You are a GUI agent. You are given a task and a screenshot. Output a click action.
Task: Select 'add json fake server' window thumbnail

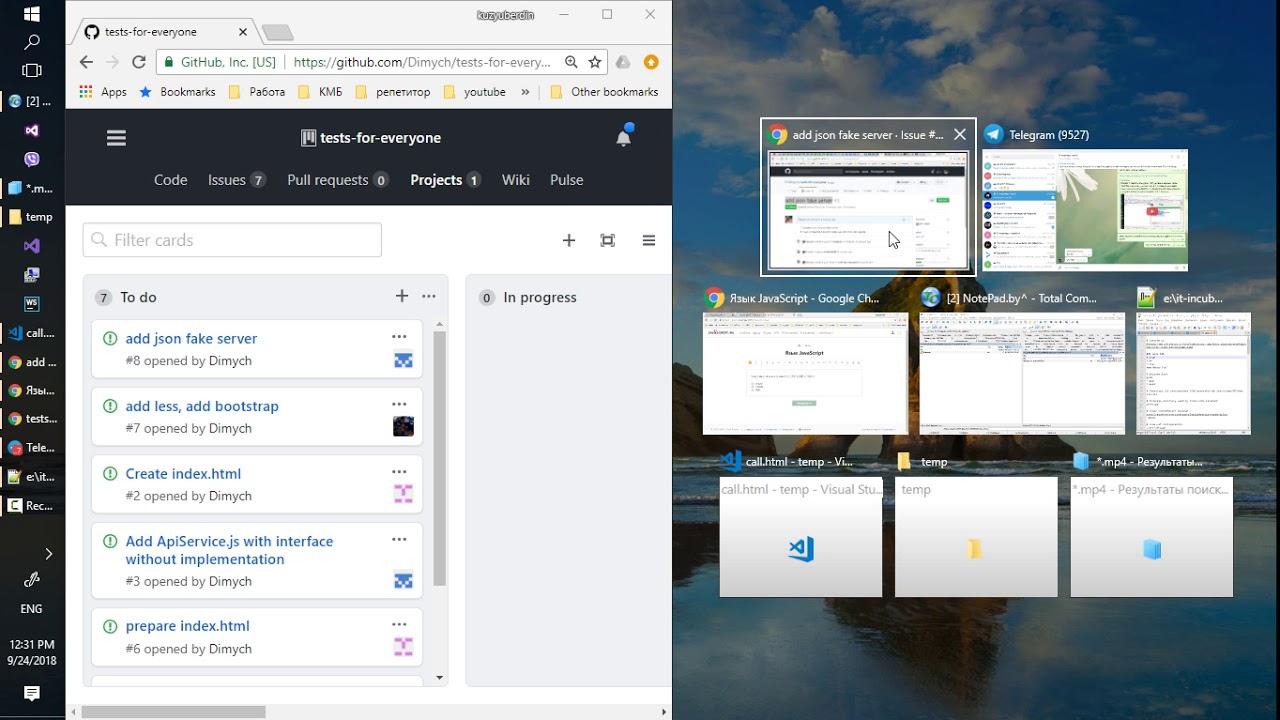click(x=868, y=210)
